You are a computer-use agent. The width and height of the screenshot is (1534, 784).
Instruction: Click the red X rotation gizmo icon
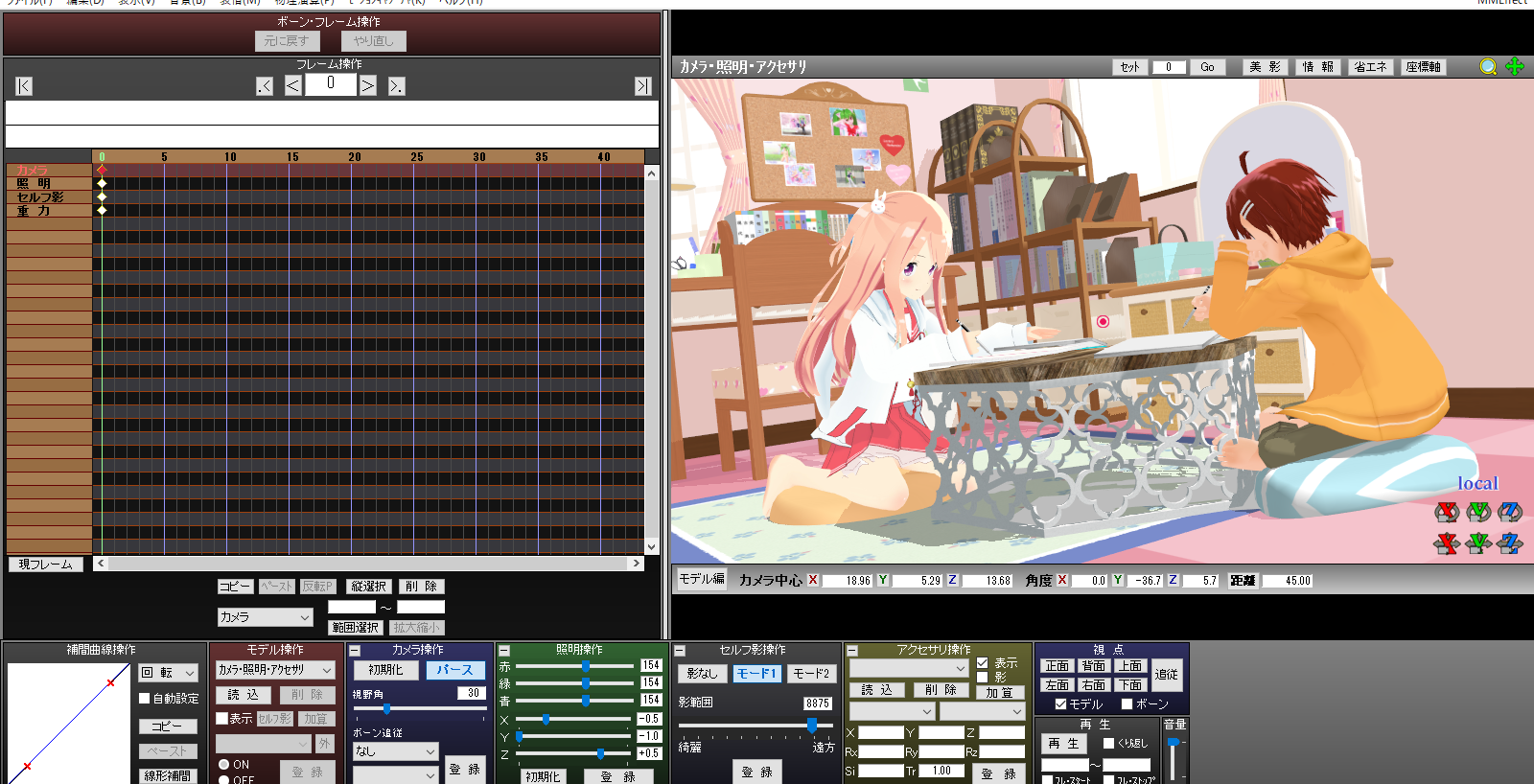point(1447,512)
